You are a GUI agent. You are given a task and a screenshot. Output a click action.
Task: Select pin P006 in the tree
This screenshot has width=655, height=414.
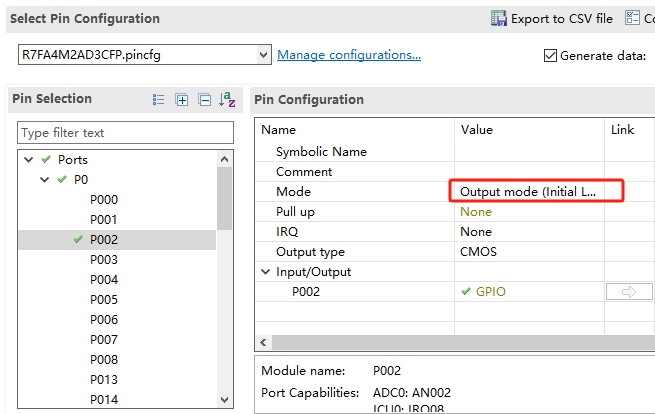click(x=104, y=320)
